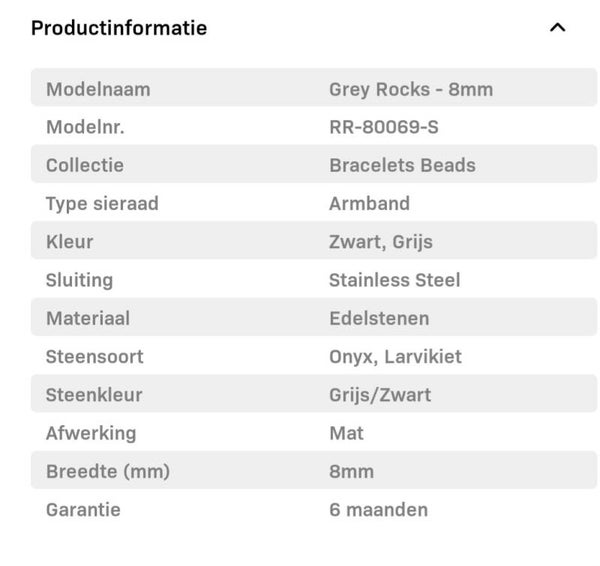Click the Productinformatie heading

pos(119,28)
